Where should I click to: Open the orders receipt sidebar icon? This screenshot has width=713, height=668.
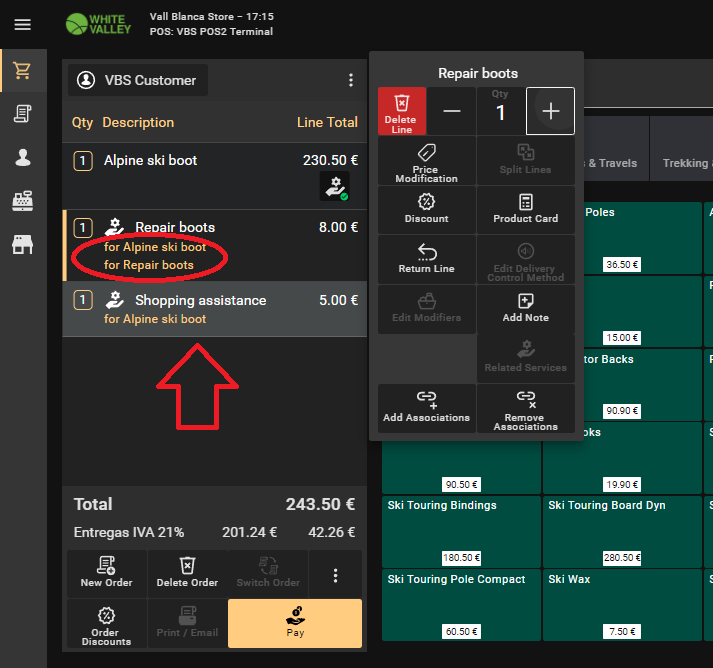[22, 114]
